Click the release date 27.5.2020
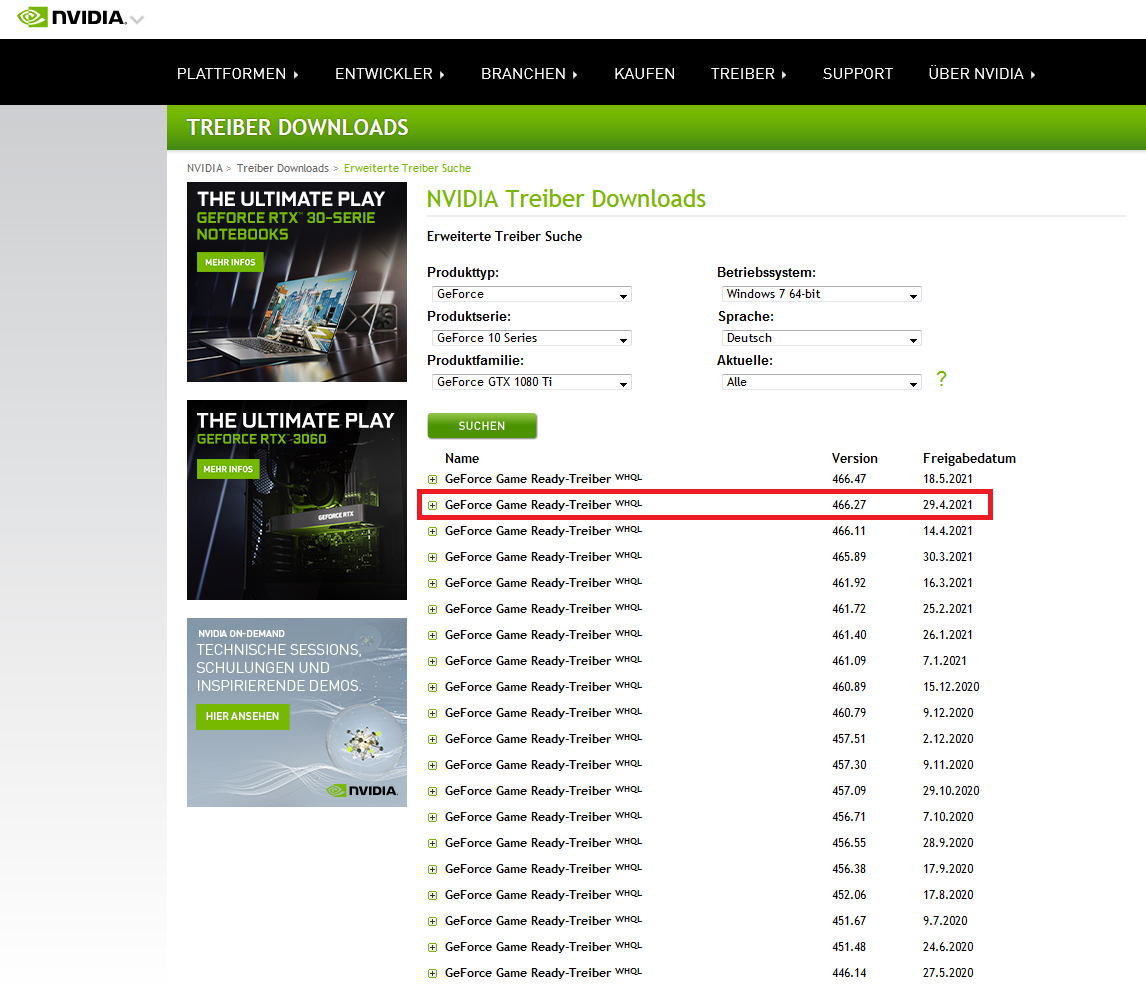This screenshot has width=1146, height=999. click(x=948, y=973)
